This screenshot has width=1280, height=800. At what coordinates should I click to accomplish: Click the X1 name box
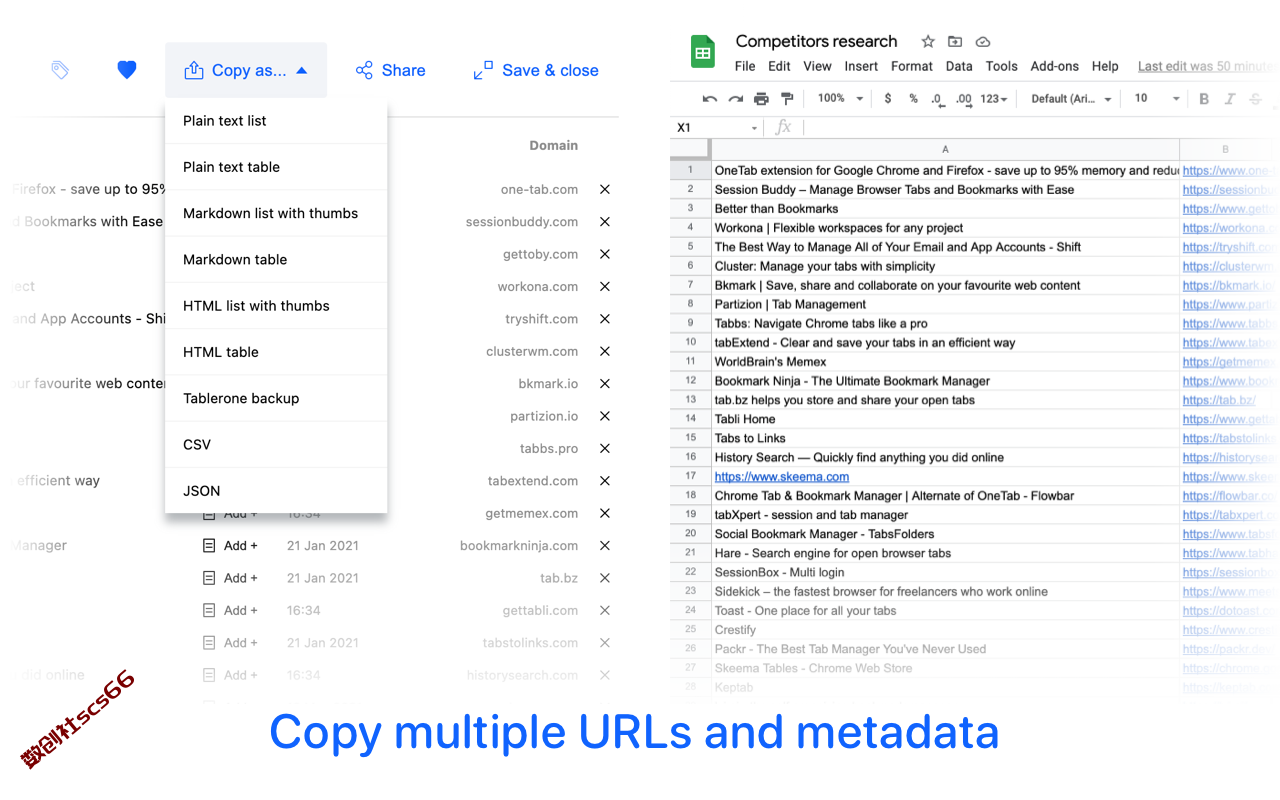715,127
